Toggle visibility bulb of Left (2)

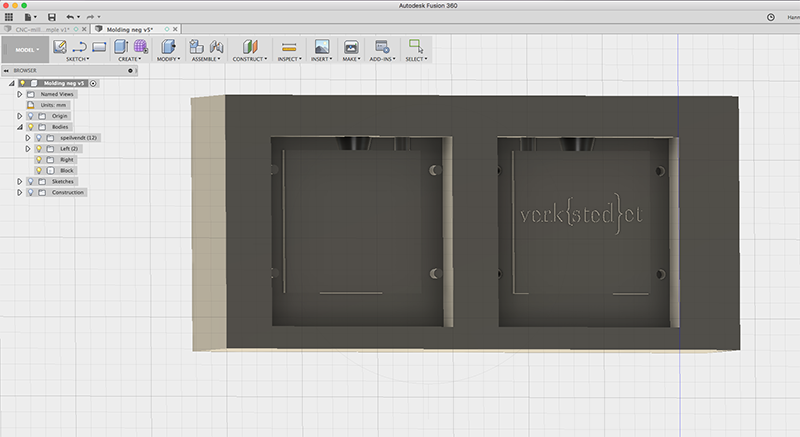coord(39,149)
